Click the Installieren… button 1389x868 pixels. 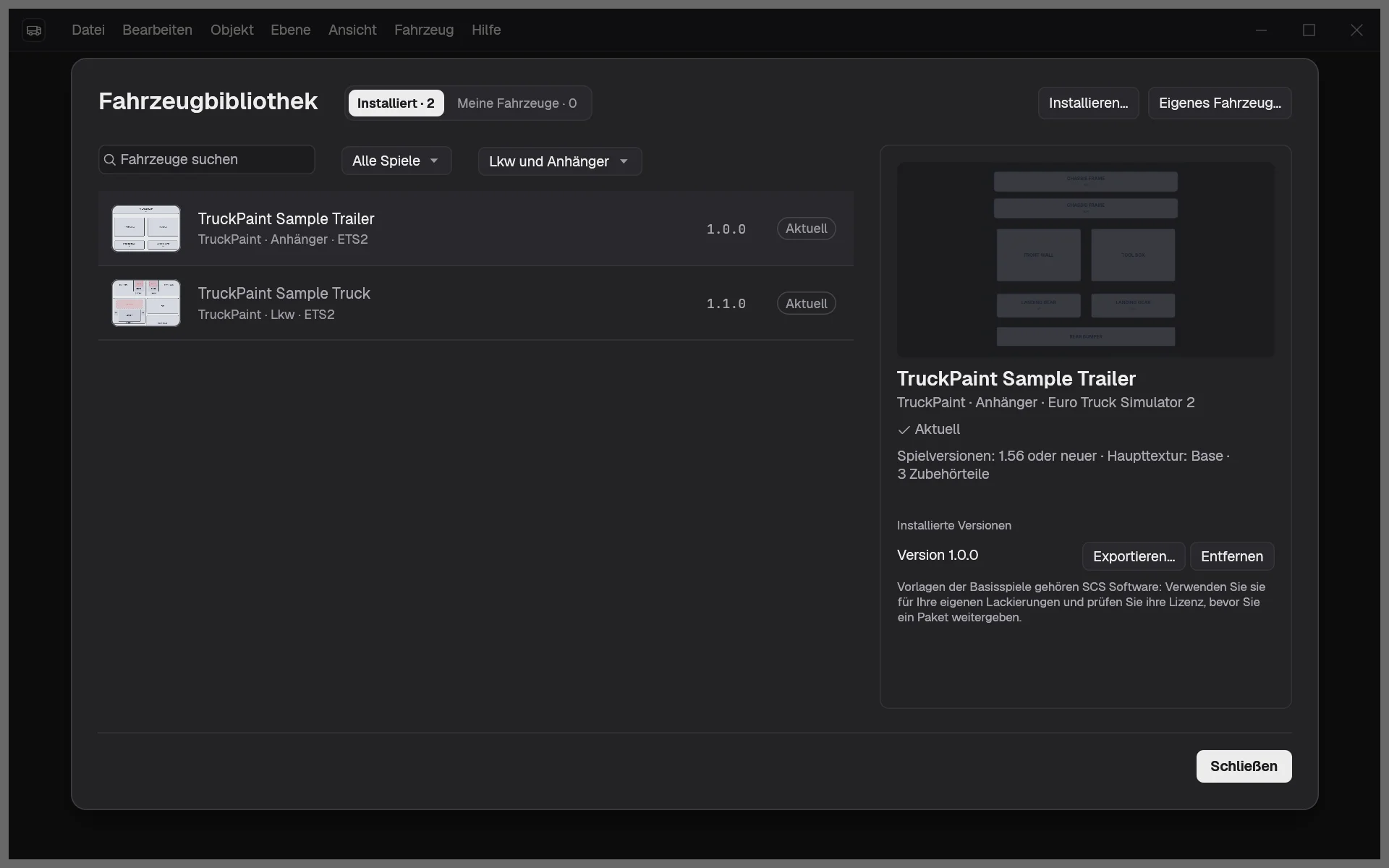coord(1088,103)
